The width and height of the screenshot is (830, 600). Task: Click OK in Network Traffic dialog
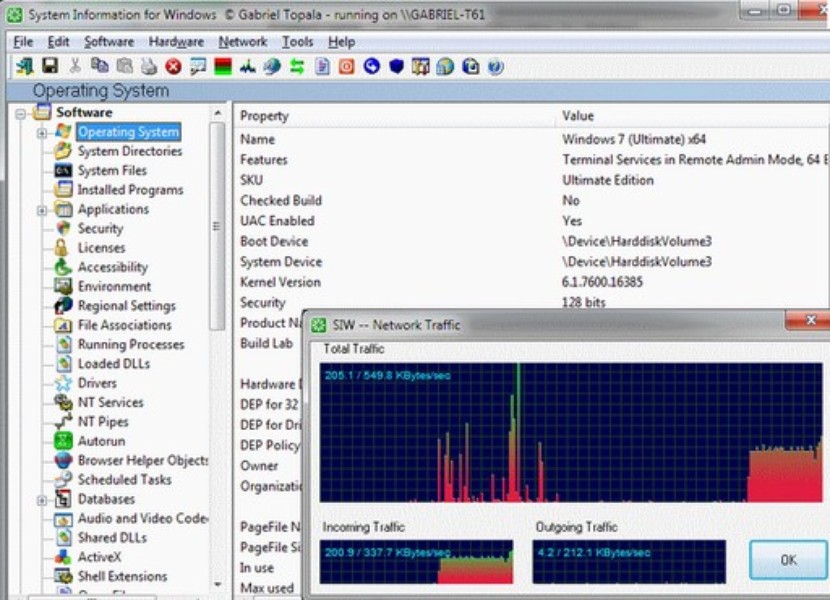coord(789,560)
